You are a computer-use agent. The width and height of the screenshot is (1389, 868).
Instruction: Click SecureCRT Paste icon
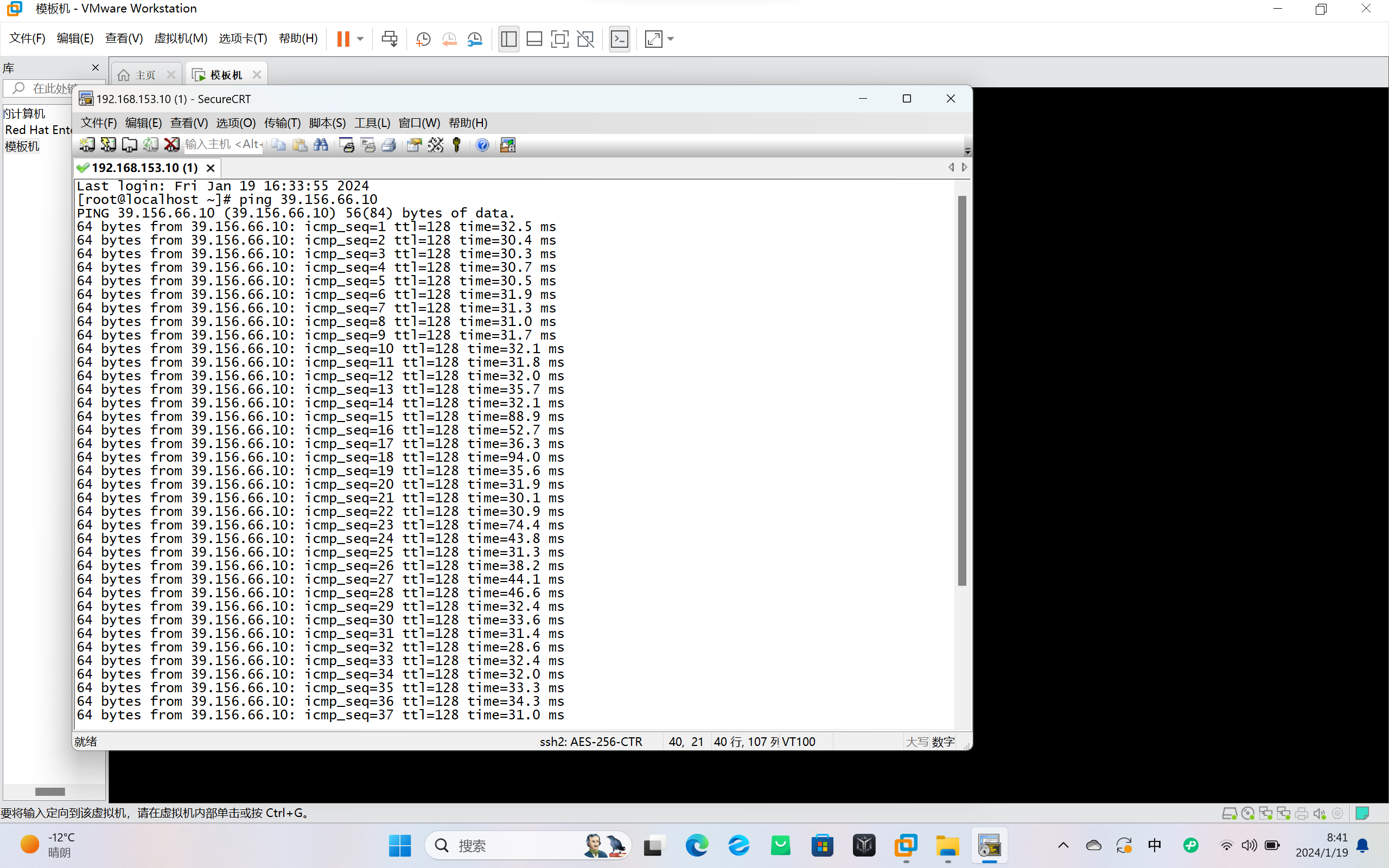pyautogui.click(x=300, y=145)
